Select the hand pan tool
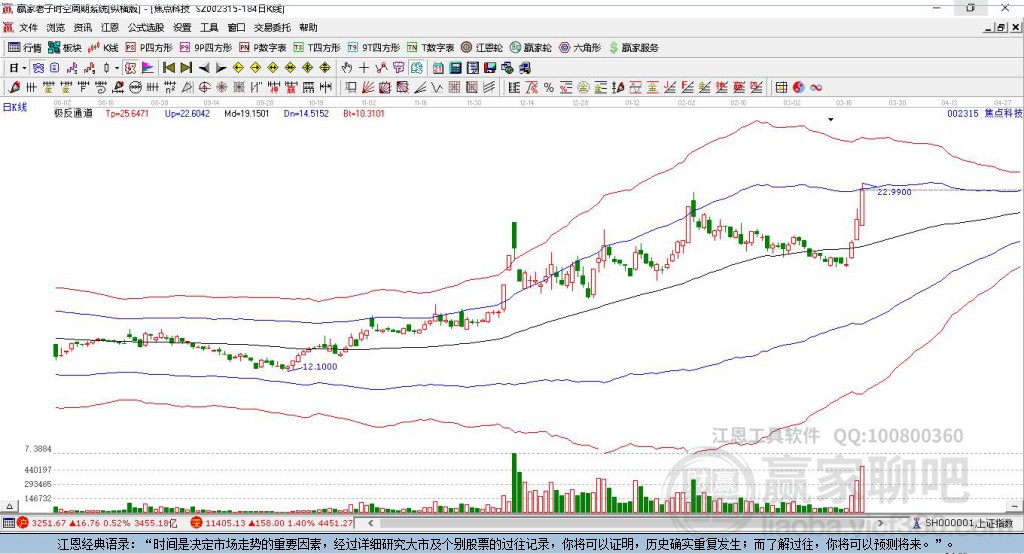The height and width of the screenshot is (554, 1024). tap(347, 68)
